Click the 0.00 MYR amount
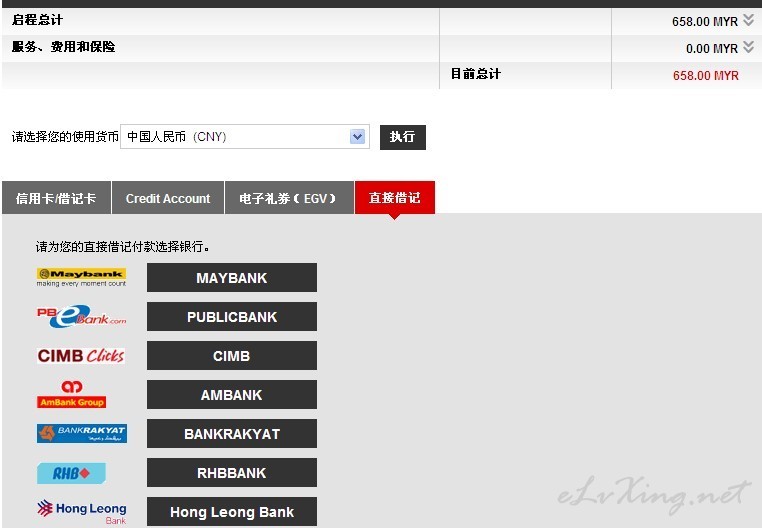 [x=712, y=49]
